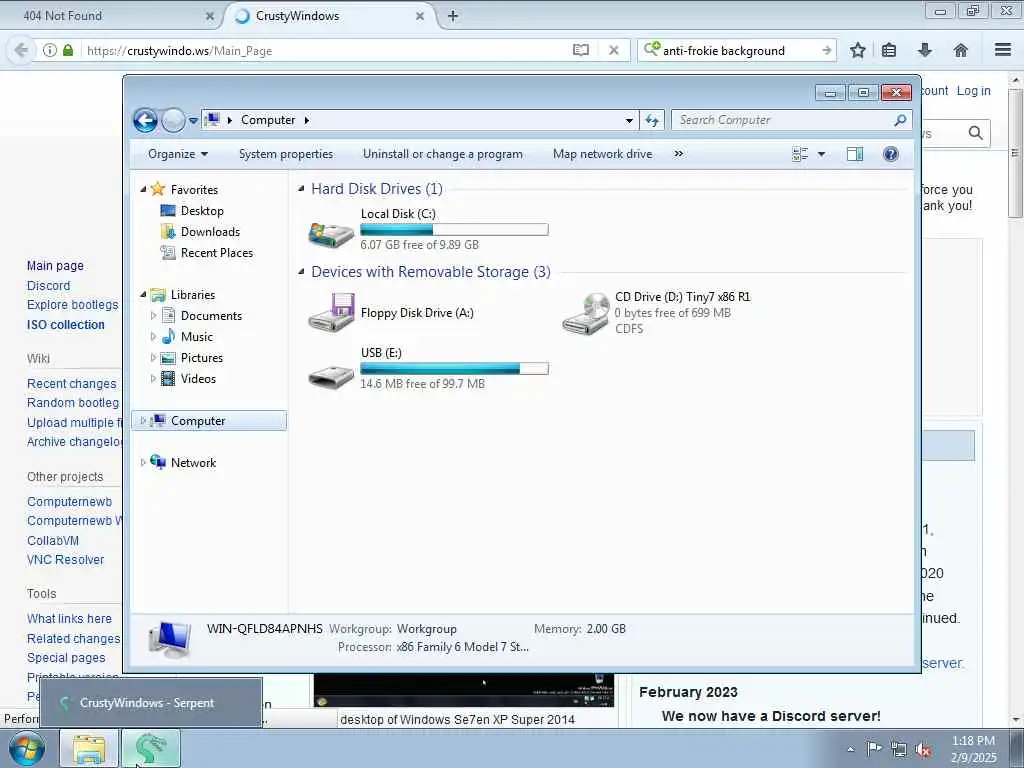
Task: Stop page loading with X button
Action: click(614, 50)
